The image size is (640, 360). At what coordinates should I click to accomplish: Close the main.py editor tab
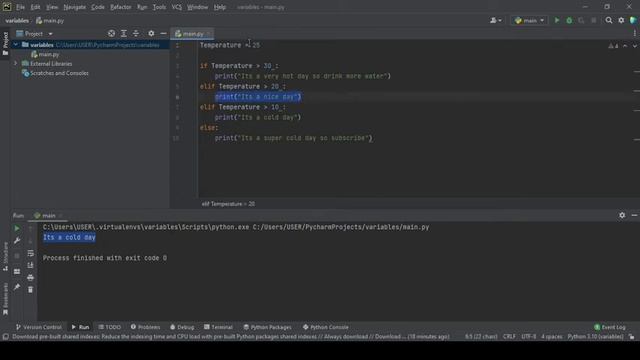[x=209, y=34]
